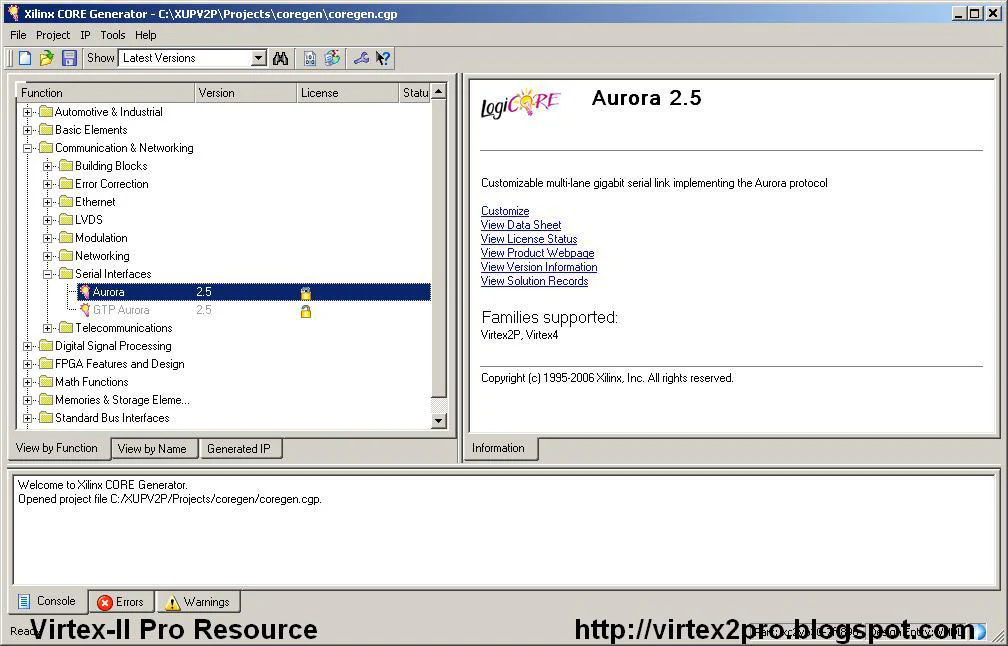This screenshot has width=1008, height=646.
Task: Click the Customize link
Action: coord(505,211)
